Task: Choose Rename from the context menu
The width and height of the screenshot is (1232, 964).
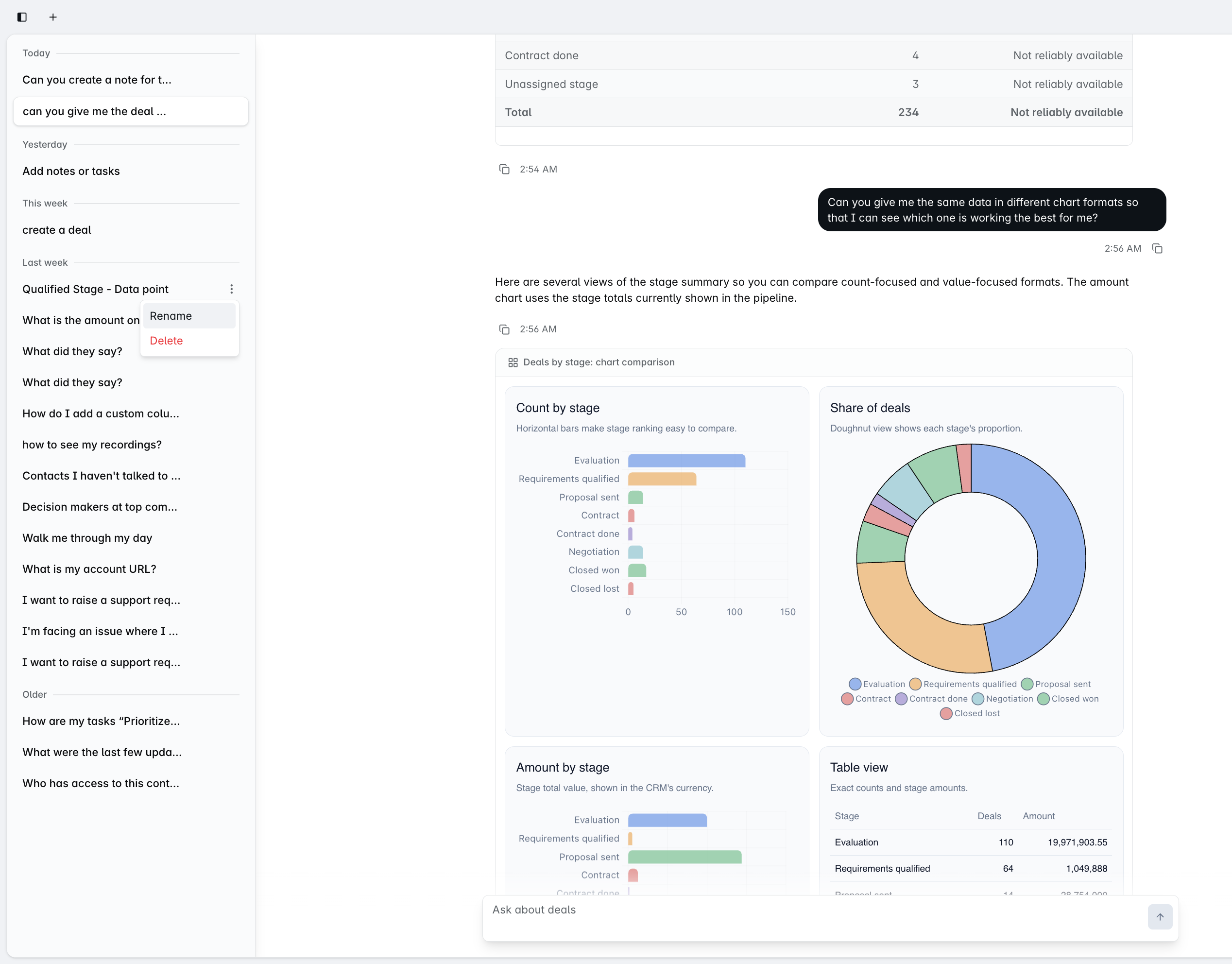Action: 189,316
